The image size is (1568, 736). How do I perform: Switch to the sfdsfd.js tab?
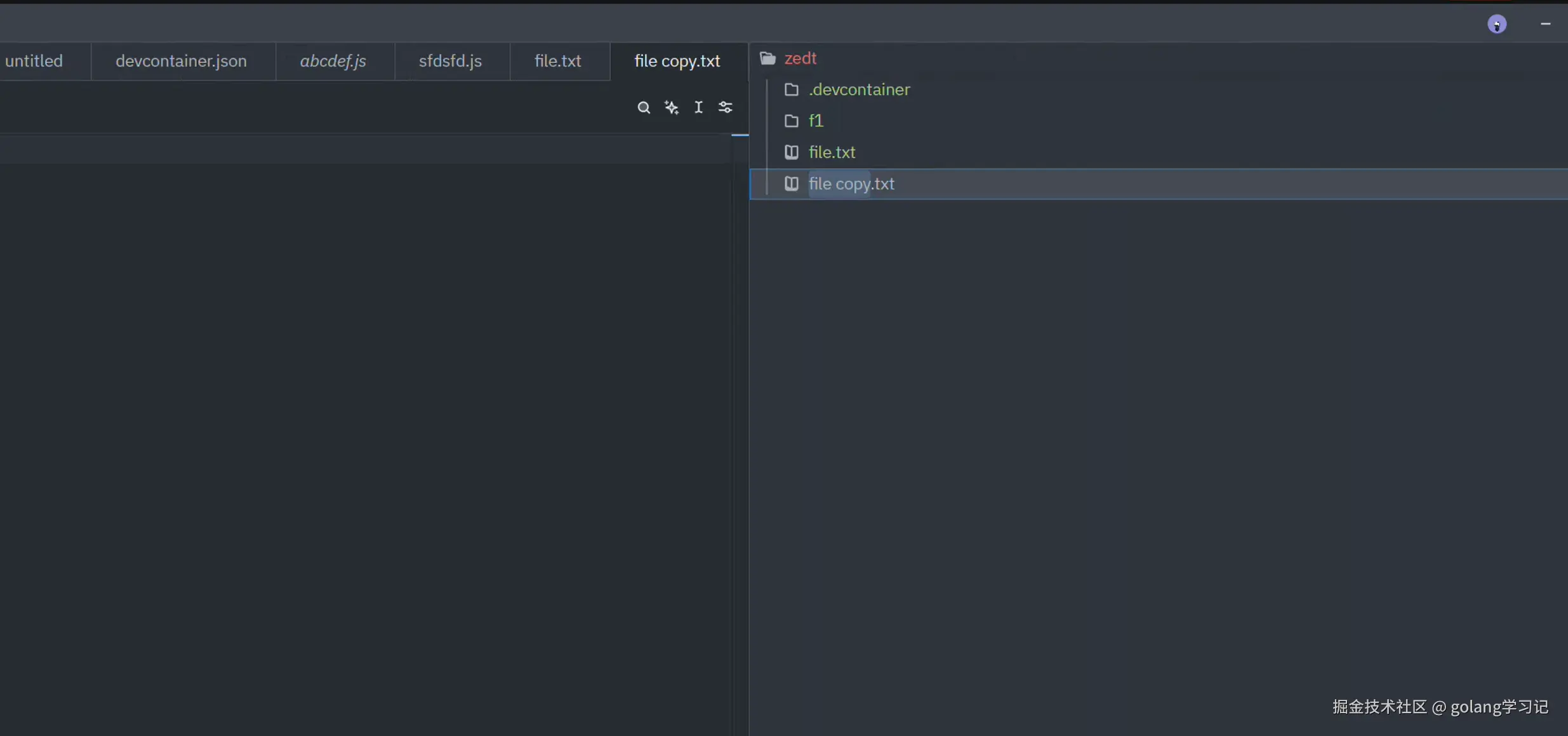450,61
